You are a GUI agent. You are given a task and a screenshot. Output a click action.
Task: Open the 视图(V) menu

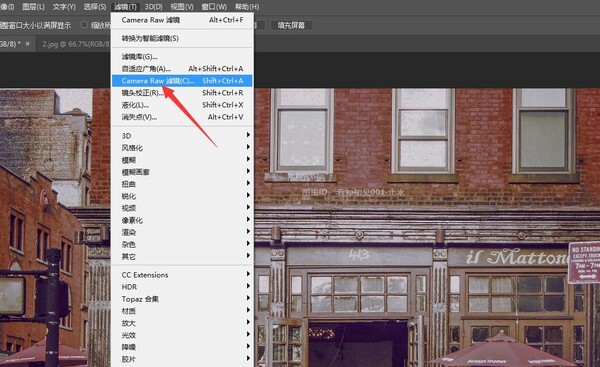click(182, 7)
